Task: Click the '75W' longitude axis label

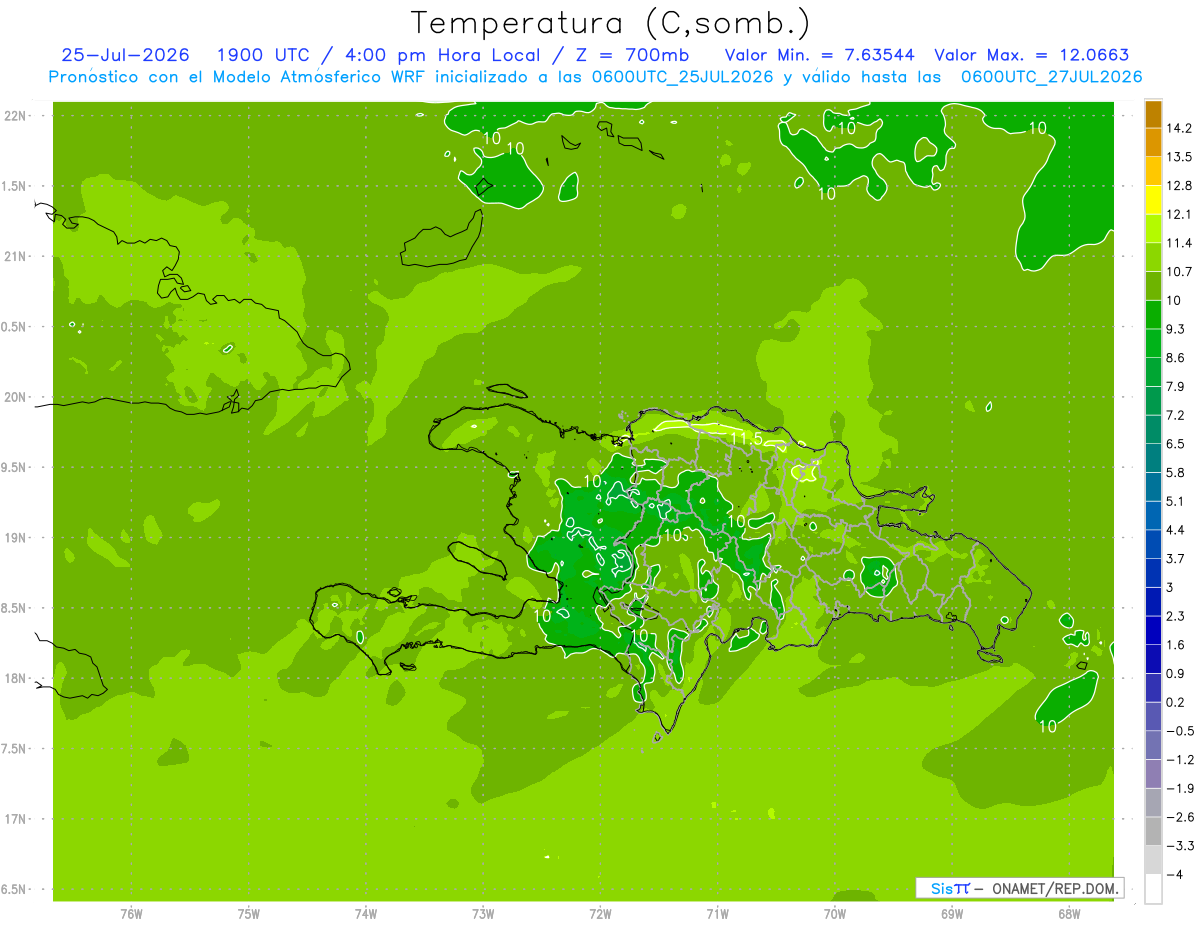Action: pos(249,913)
